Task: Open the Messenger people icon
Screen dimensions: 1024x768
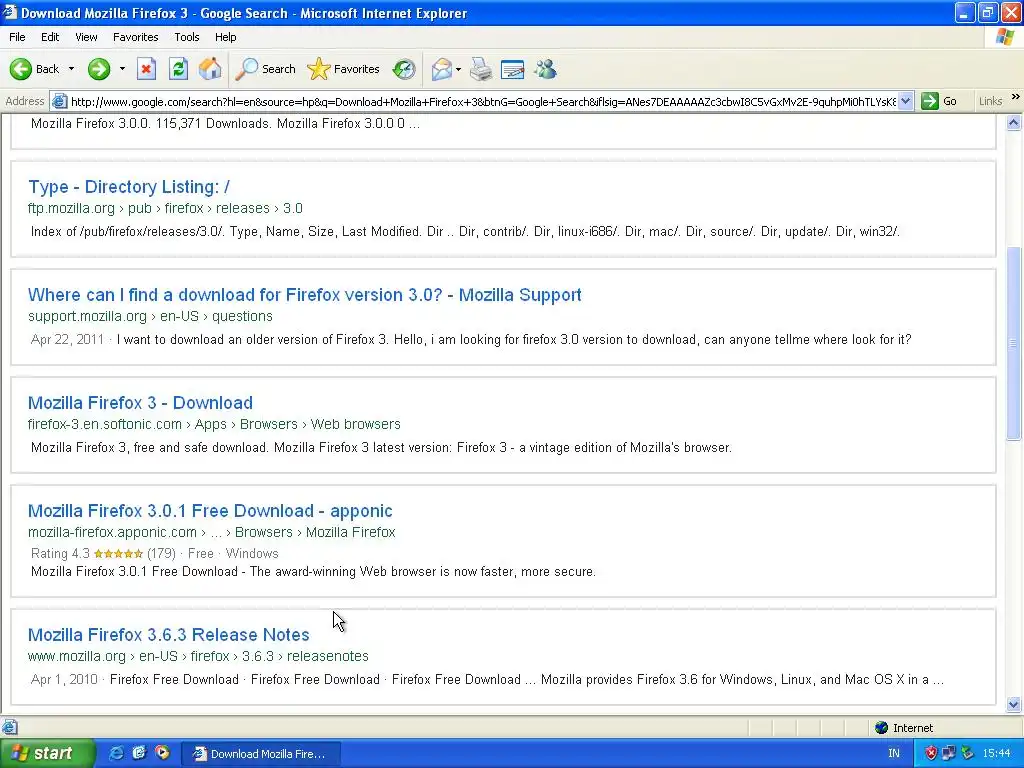Action: coord(545,69)
